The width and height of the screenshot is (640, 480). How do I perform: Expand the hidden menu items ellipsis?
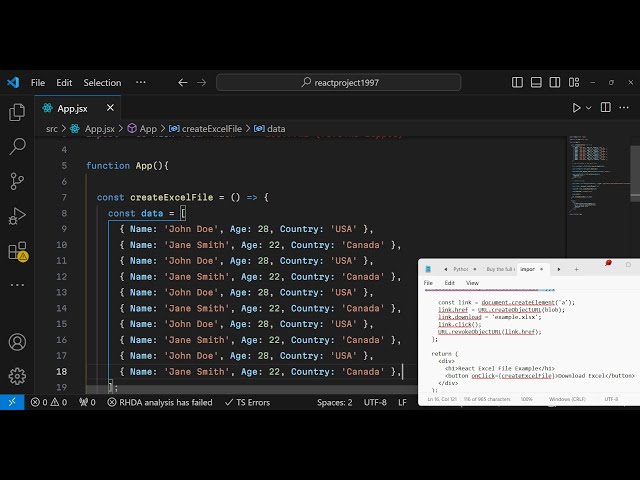pos(141,83)
